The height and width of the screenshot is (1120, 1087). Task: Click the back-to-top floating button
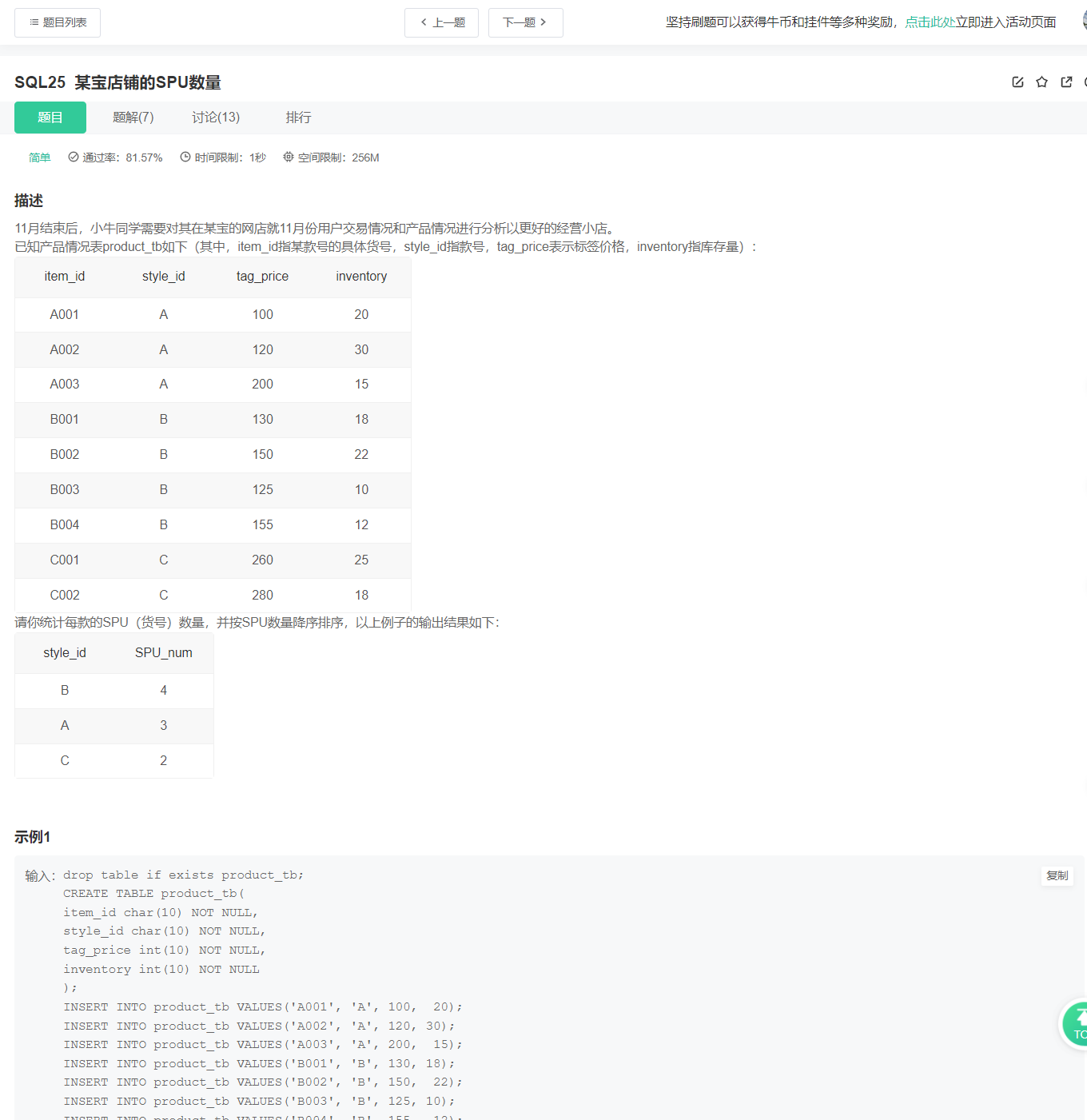(1076, 1023)
